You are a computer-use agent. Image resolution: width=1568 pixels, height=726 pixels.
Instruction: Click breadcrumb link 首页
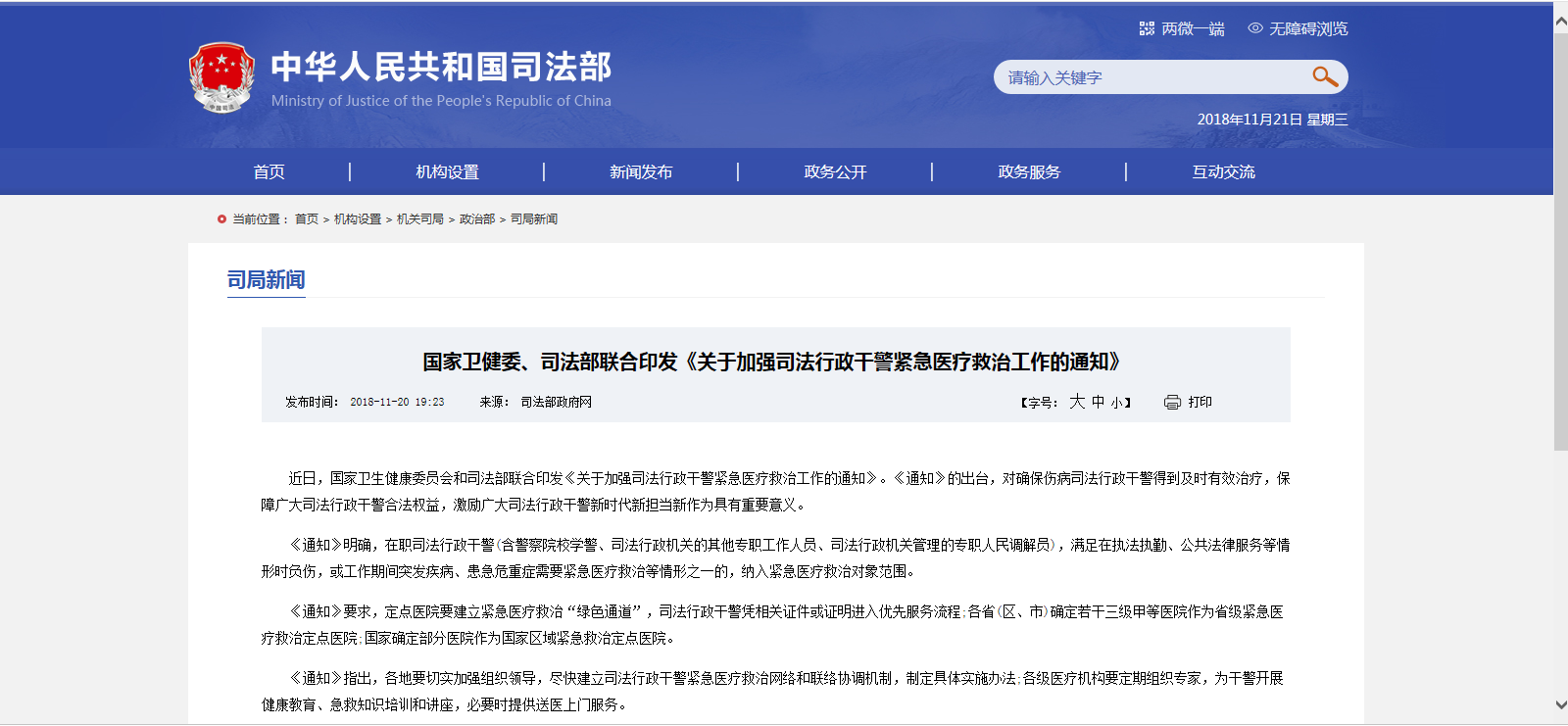[307, 219]
